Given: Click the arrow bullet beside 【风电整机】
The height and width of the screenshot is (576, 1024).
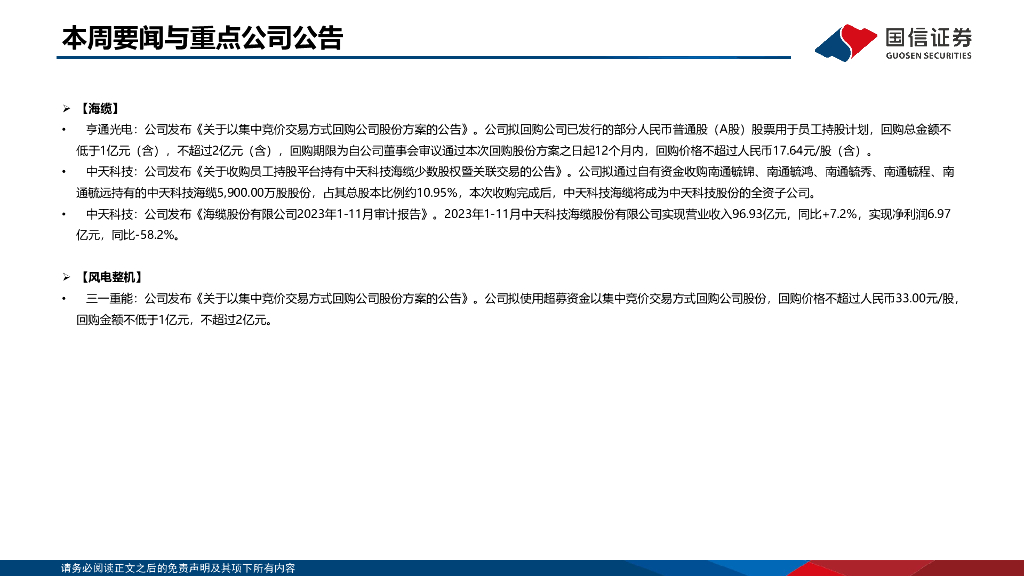Looking at the screenshot, I should [66, 278].
